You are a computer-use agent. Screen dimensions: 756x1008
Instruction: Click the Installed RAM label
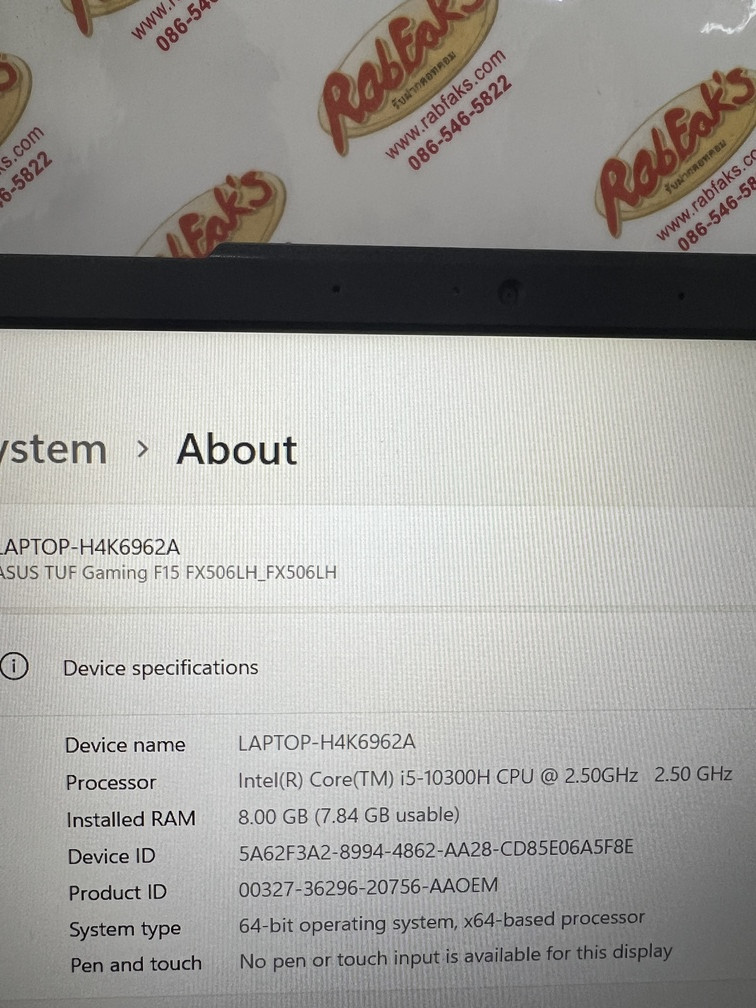(x=131, y=819)
